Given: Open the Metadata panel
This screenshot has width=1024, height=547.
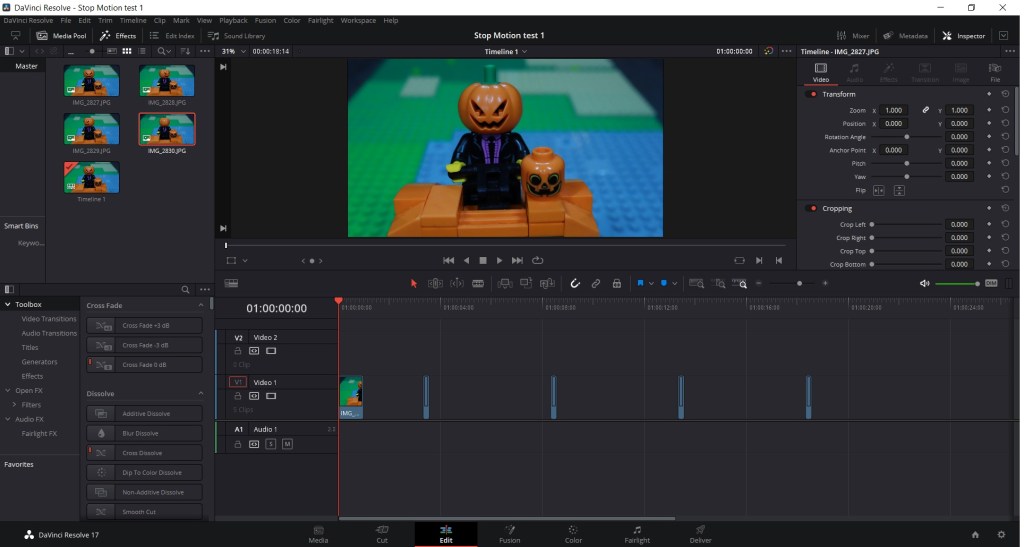Looking at the screenshot, I should (905, 36).
